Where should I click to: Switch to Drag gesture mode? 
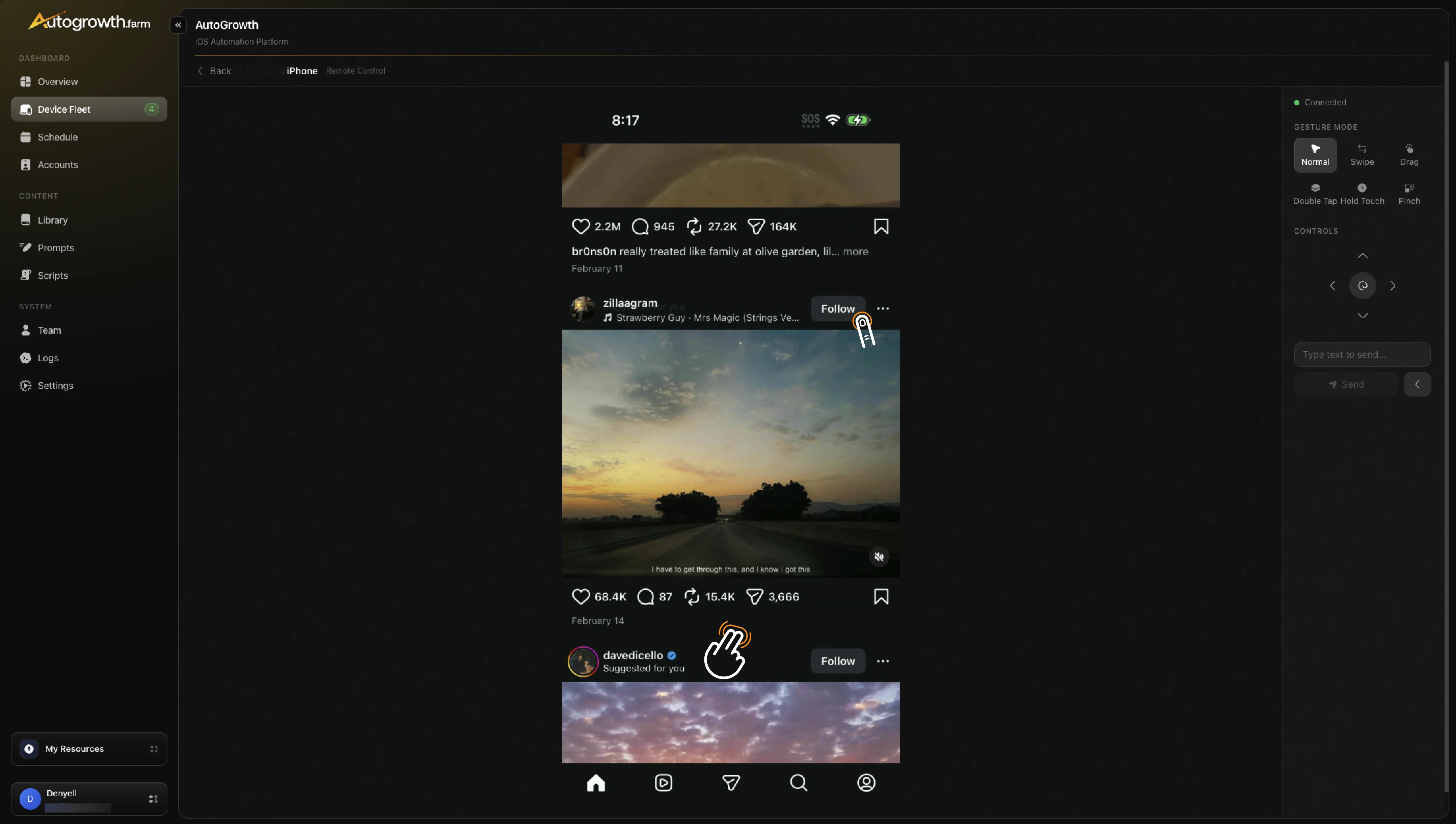point(1409,154)
